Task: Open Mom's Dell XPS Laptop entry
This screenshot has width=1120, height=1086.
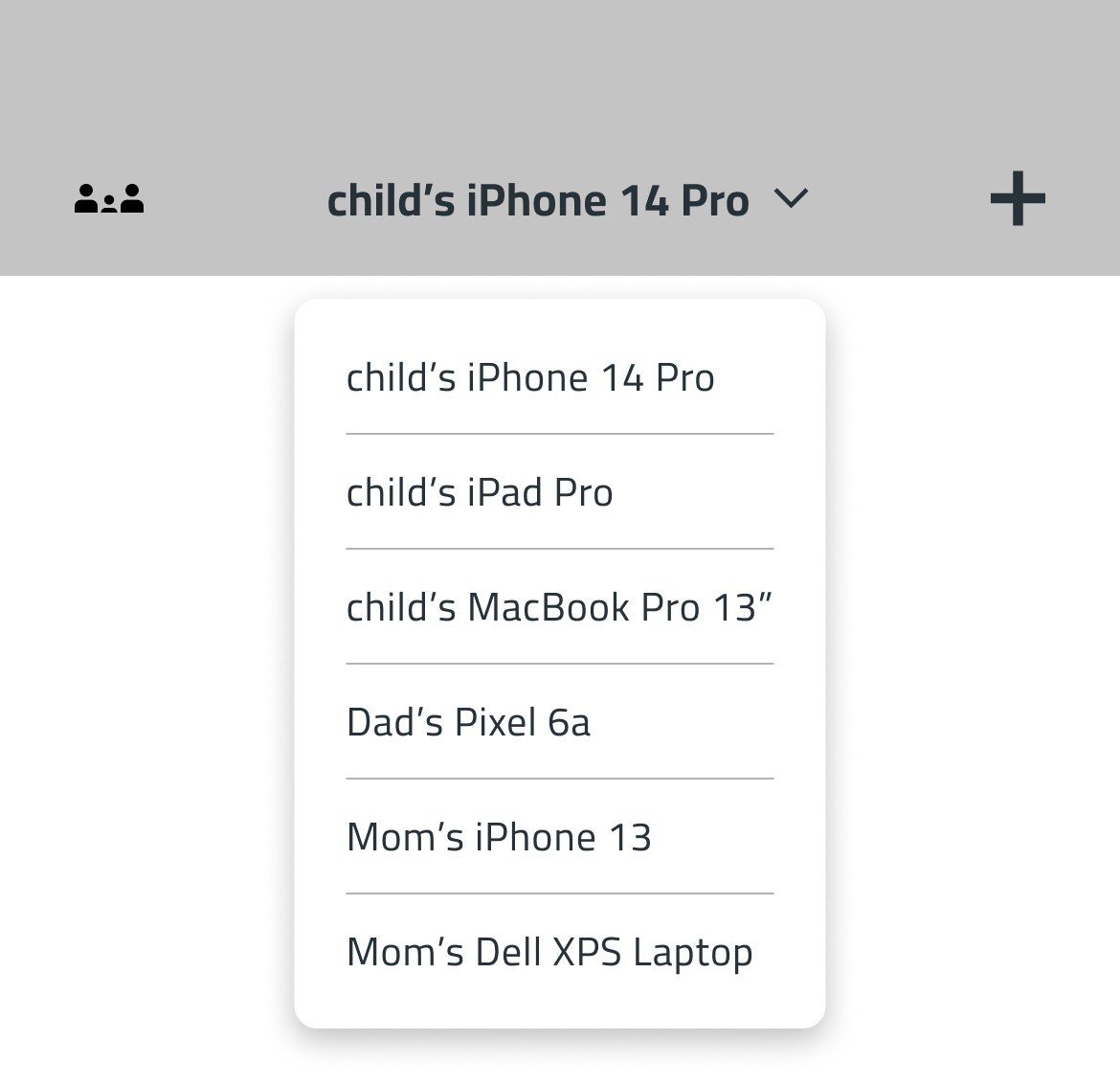Action: coord(549,952)
